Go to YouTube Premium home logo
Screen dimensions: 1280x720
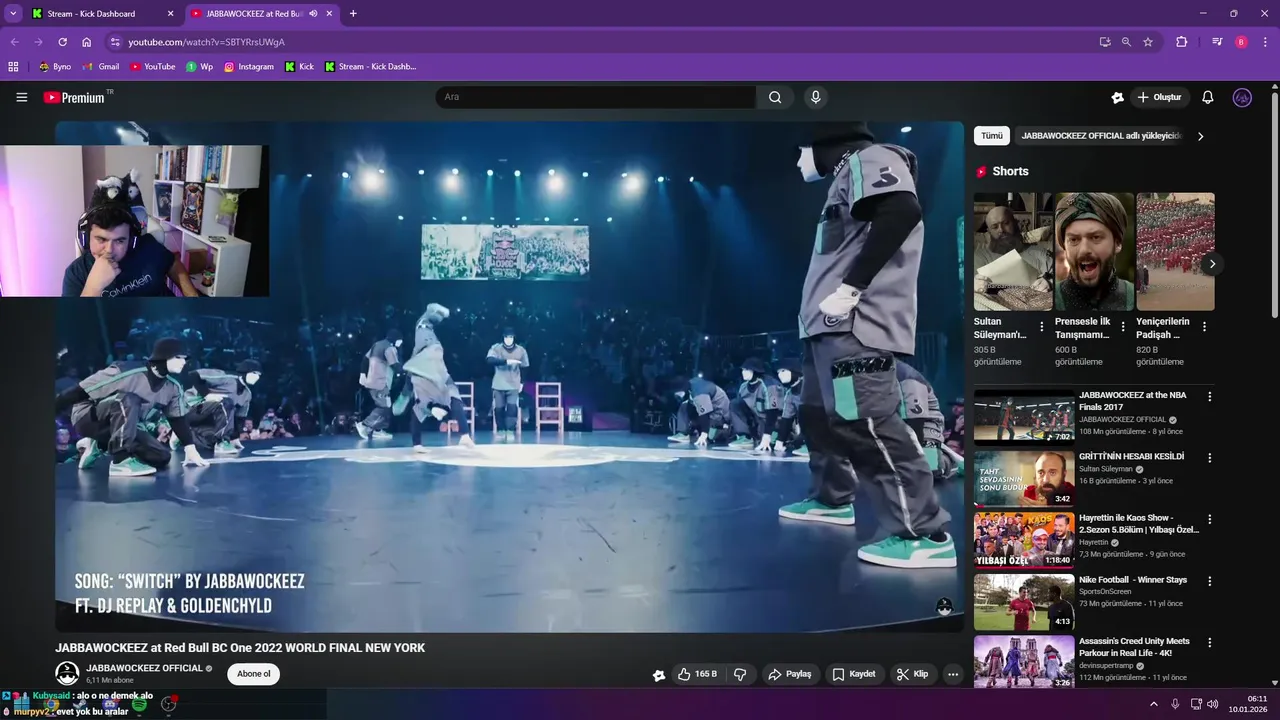[x=75, y=97]
